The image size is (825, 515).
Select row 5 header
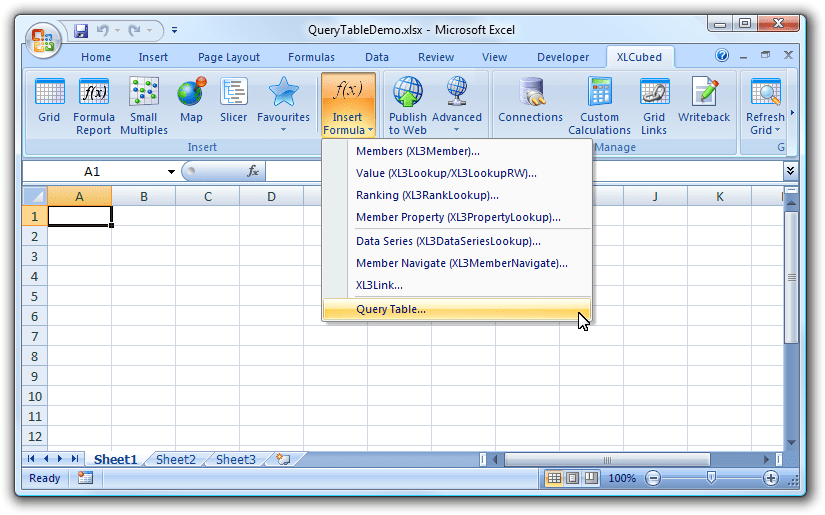35,297
